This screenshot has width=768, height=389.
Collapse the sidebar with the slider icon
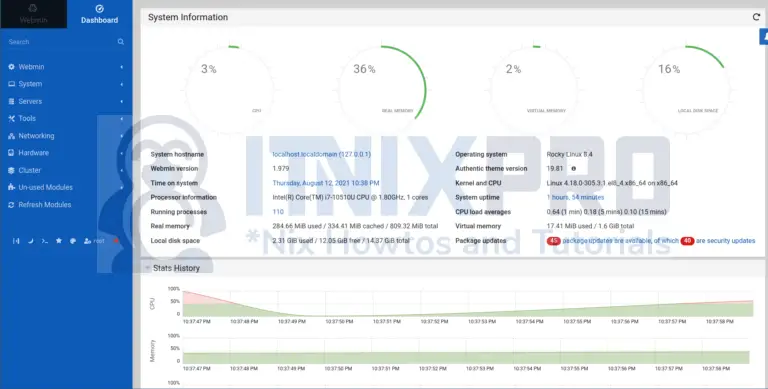(x=16, y=241)
